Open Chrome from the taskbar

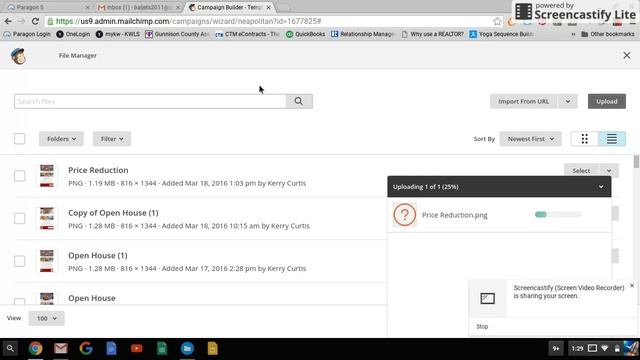coord(36,348)
